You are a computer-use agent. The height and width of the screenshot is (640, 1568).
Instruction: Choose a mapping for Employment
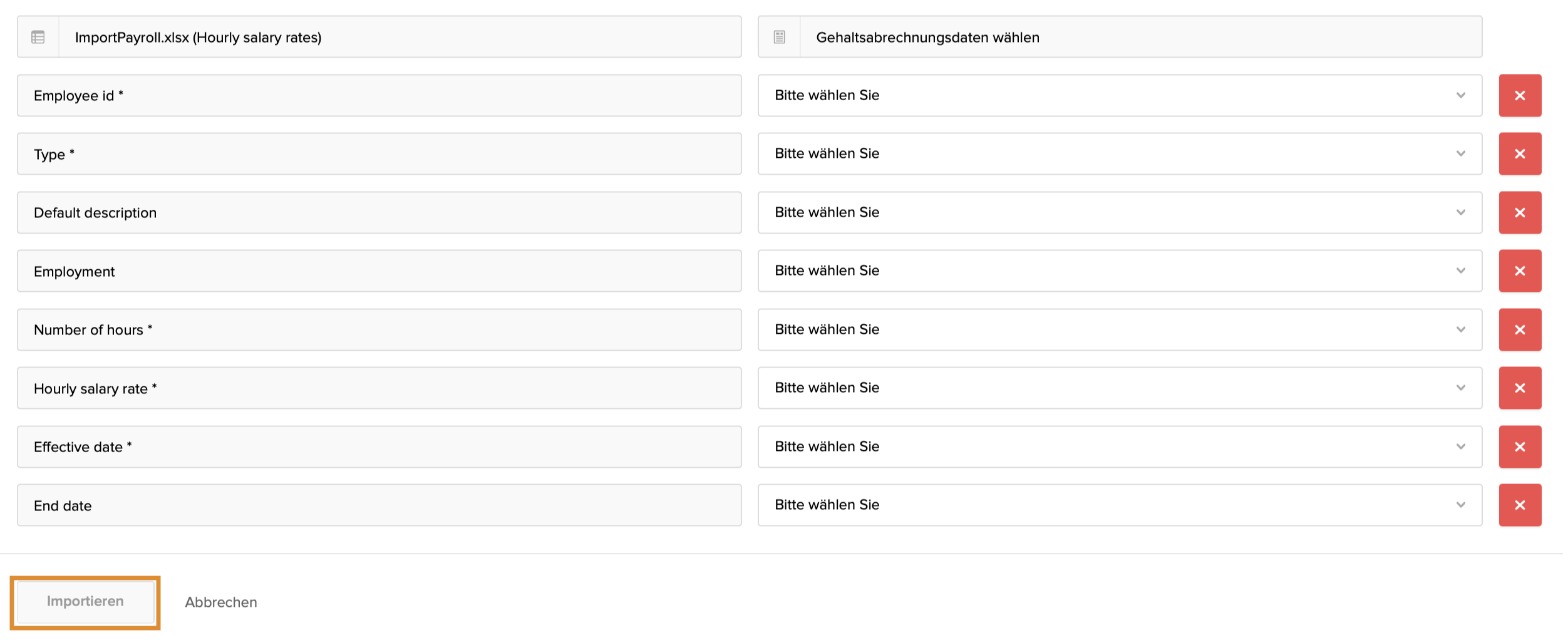pyautogui.click(x=1119, y=271)
